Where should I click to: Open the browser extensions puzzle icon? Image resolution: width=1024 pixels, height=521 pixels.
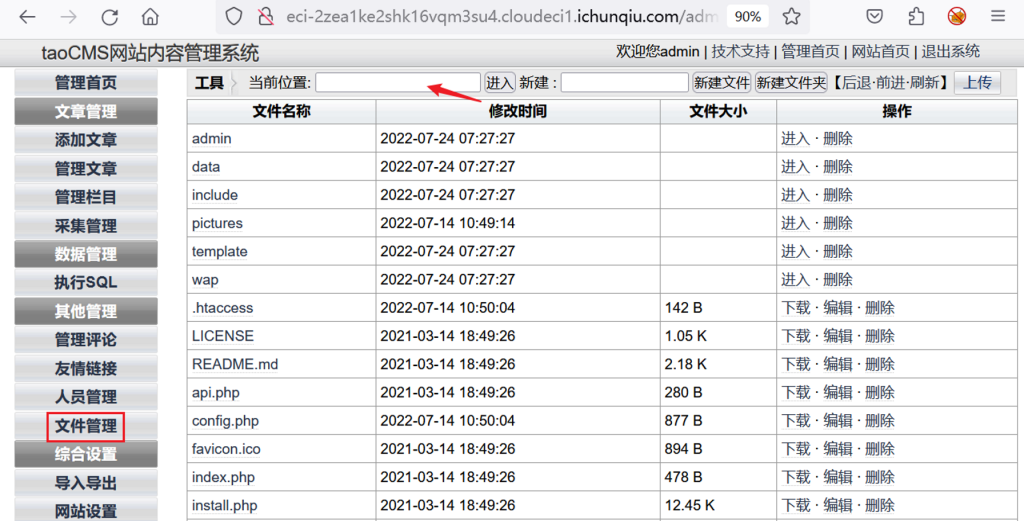coord(916,17)
